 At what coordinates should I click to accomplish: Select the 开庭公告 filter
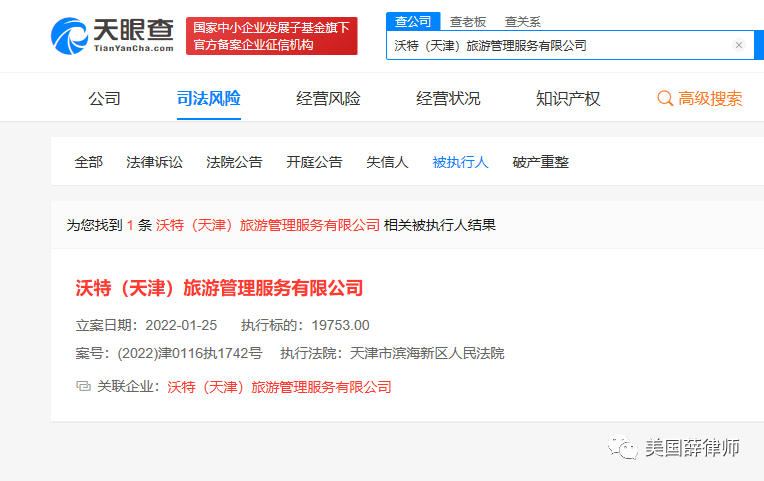[314, 162]
